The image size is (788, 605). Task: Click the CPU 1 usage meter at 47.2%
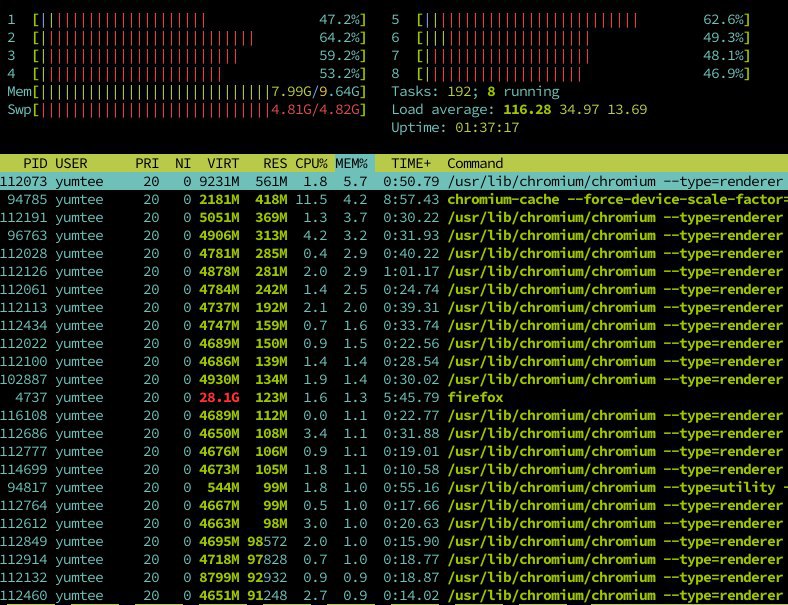(186, 20)
